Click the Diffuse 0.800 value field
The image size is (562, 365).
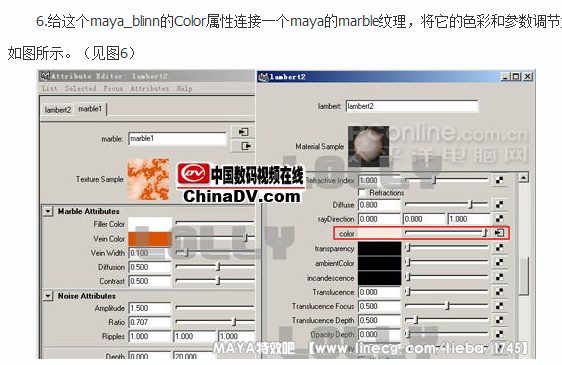[x=379, y=205]
